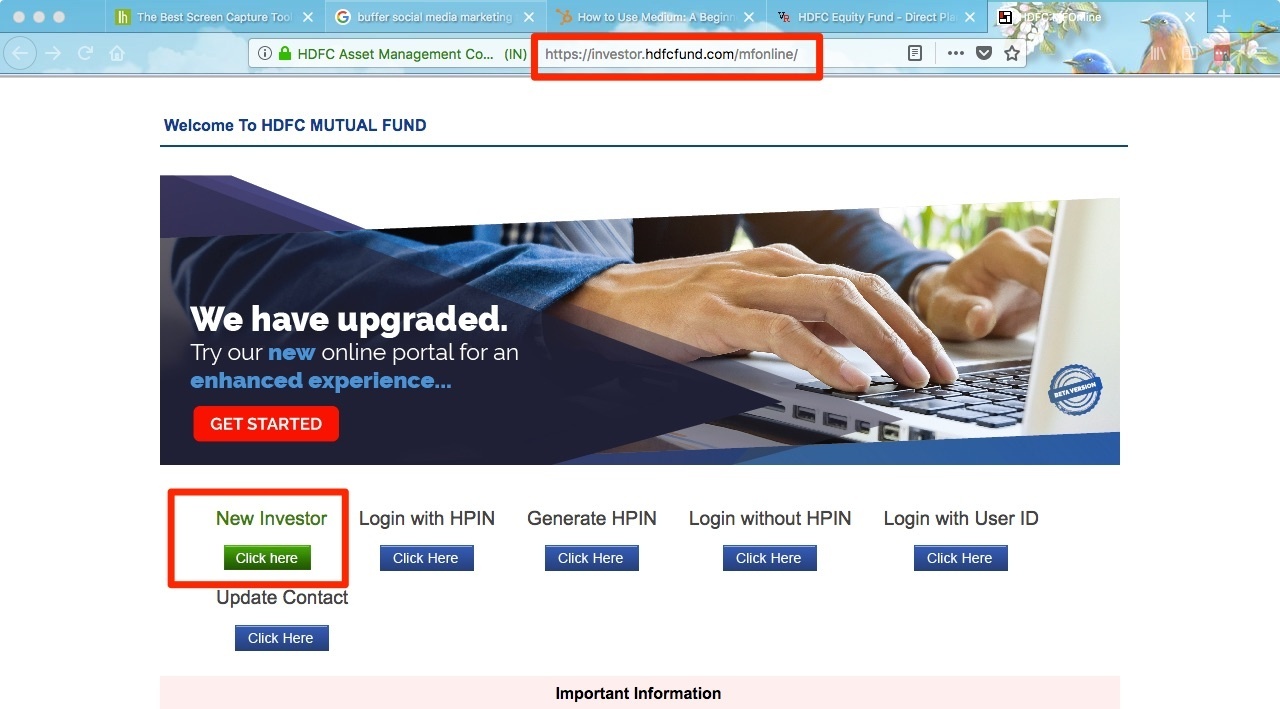Click the GET STARTED banner button
Image resolution: width=1280 pixels, height=709 pixels.
(266, 424)
